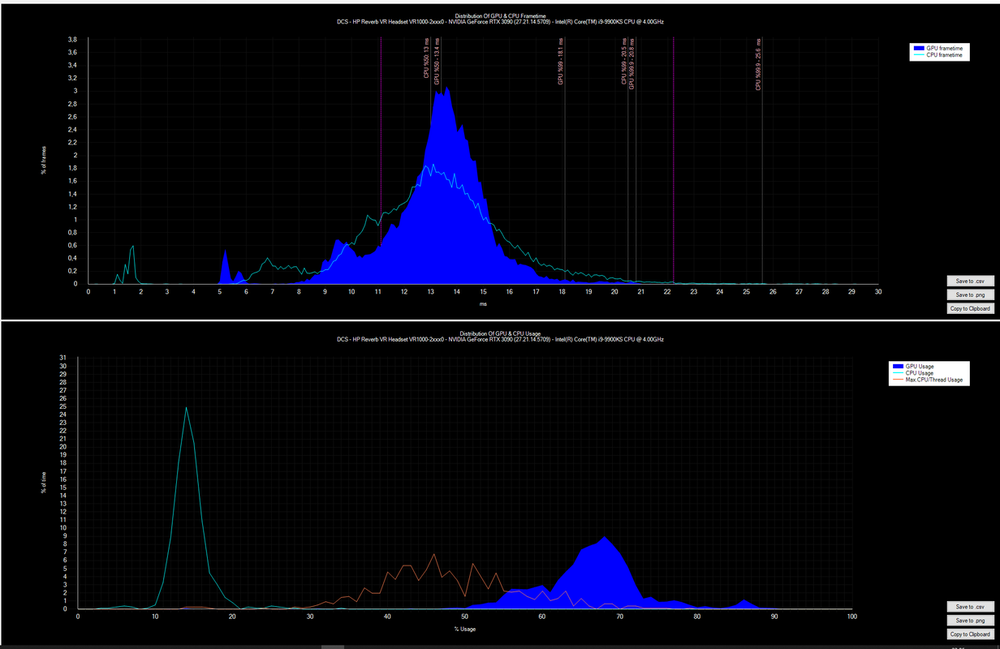Viewport: 1000px width, 649px height.
Task: Click the orange Max.CPU/Thread Usage legend swatch
Action: [x=898, y=380]
